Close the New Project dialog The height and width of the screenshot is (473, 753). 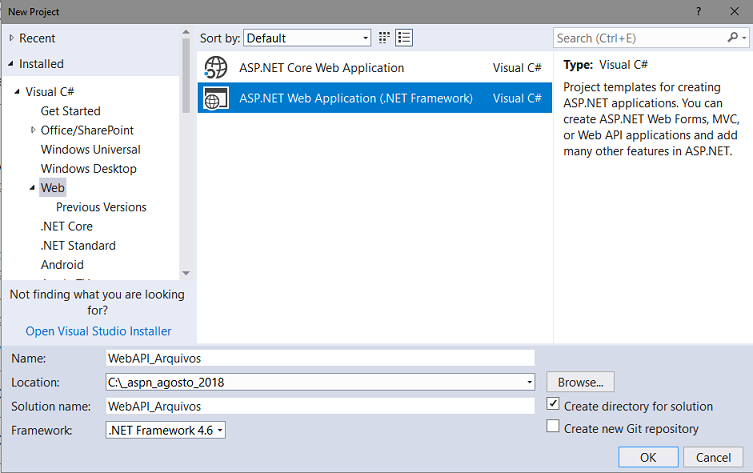pos(734,12)
